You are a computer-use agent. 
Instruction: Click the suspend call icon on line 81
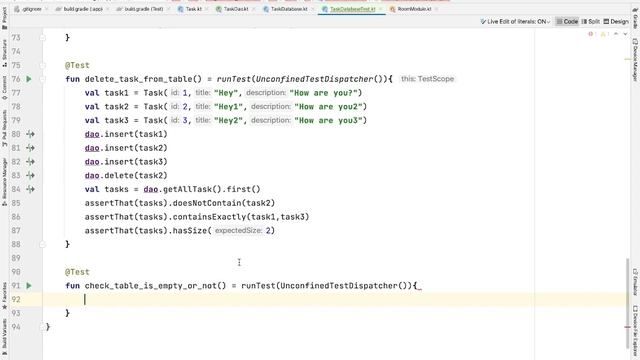click(x=30, y=148)
